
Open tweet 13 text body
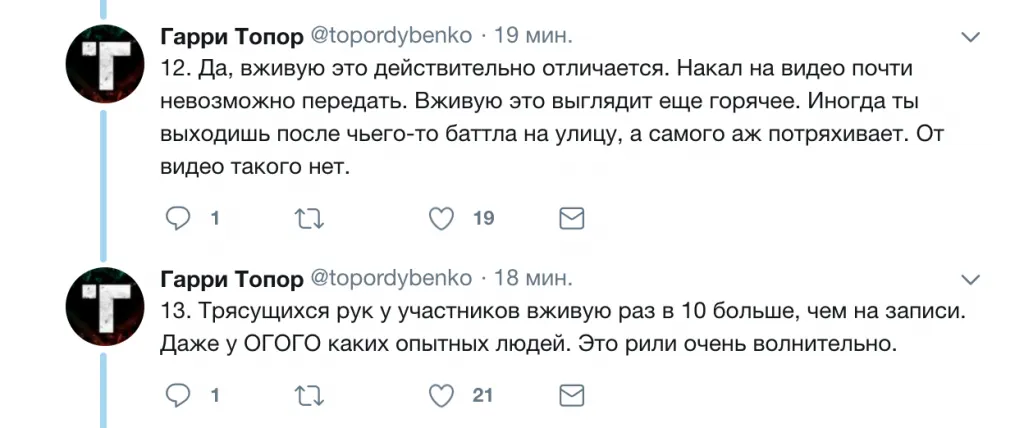[540, 329]
